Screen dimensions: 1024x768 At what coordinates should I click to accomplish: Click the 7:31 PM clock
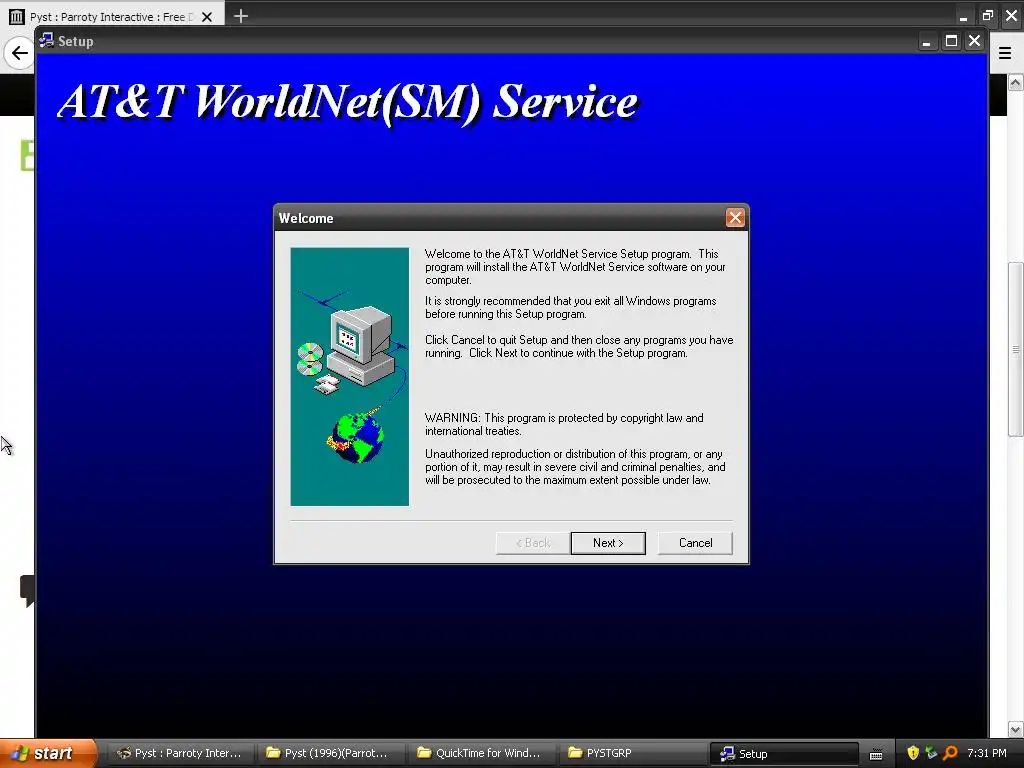987,753
